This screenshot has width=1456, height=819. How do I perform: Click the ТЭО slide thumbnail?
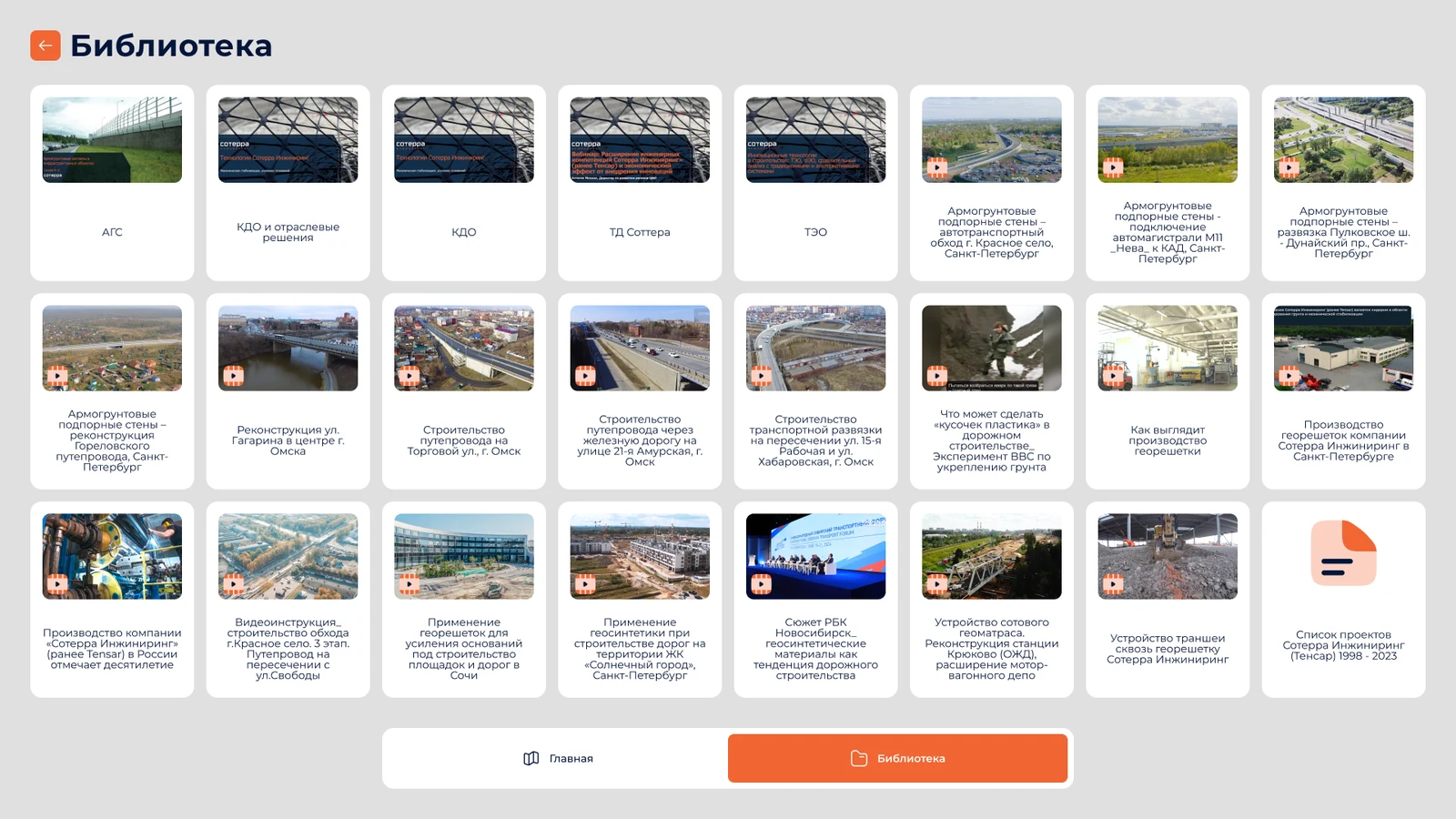pos(815,140)
